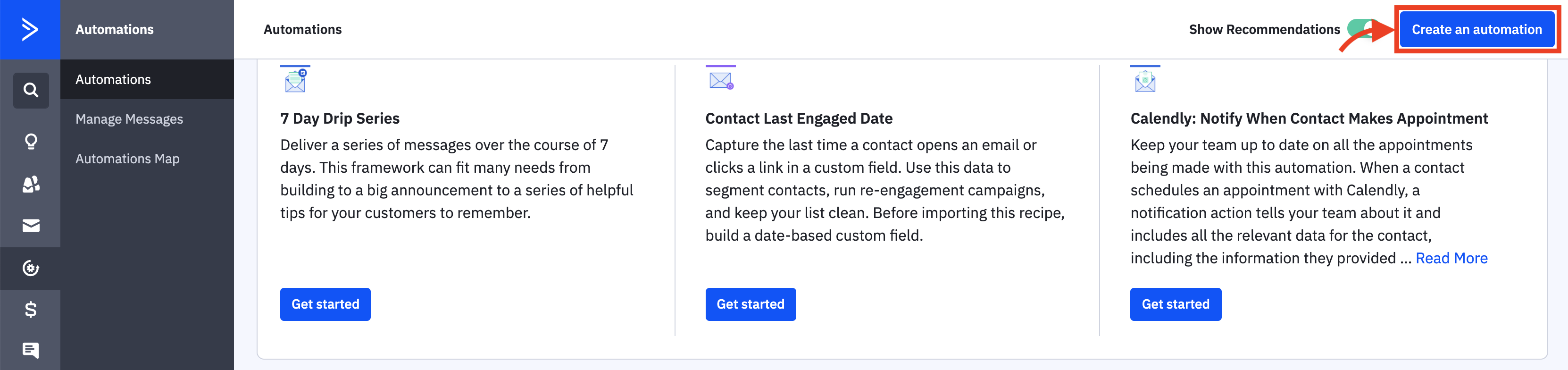Select the Automations gear icon in the sidebar
1568x370 pixels.
(x=31, y=268)
